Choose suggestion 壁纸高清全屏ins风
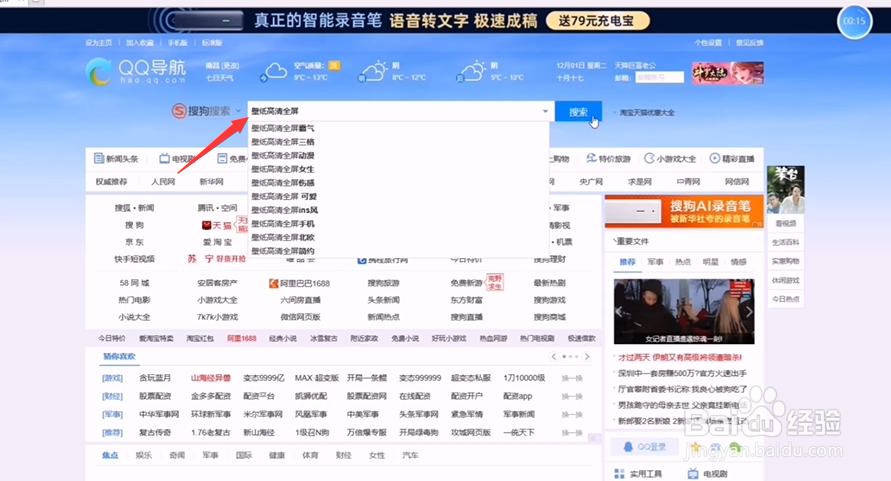891x481 pixels. 284,210
